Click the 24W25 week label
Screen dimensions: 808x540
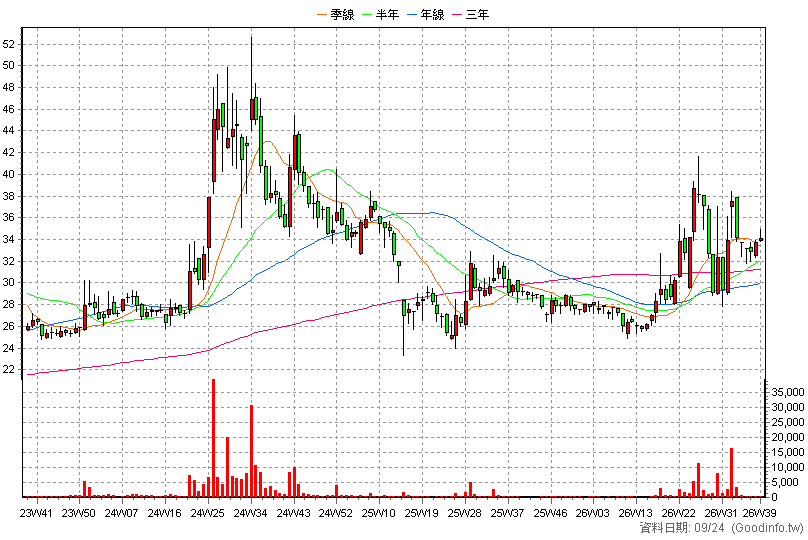point(207,513)
